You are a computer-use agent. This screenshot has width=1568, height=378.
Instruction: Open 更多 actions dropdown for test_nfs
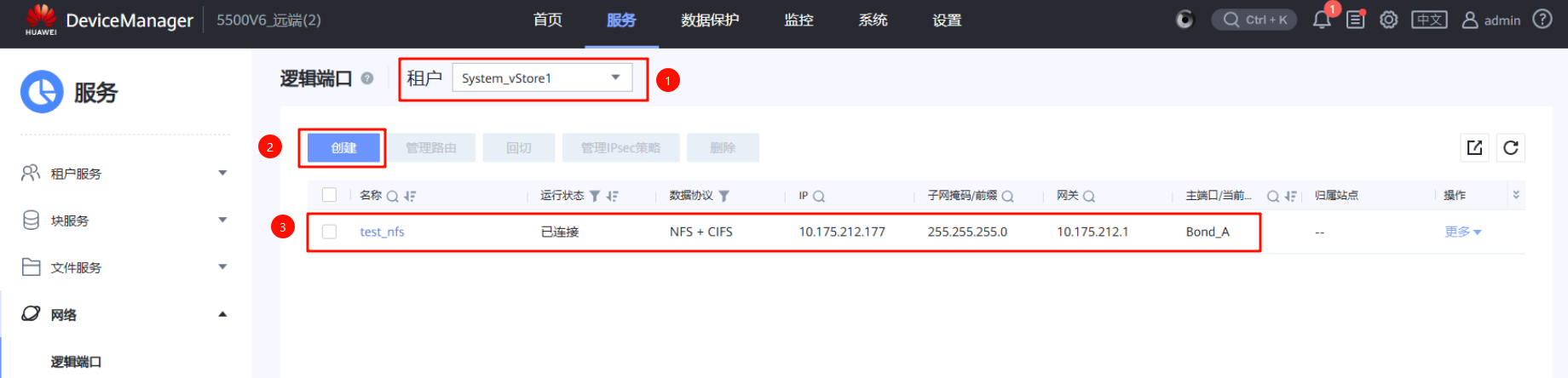1462,232
